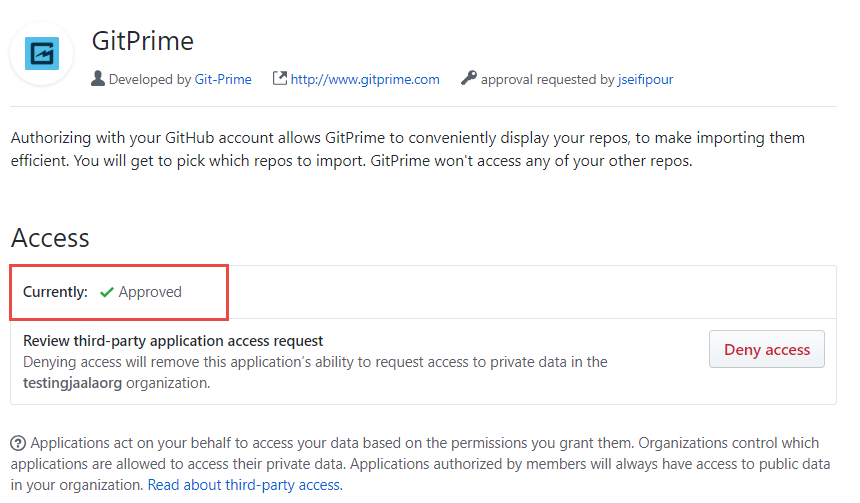This screenshot has height=503, width=860.
Task: Click the 'approval requested by' text
Action: point(547,80)
